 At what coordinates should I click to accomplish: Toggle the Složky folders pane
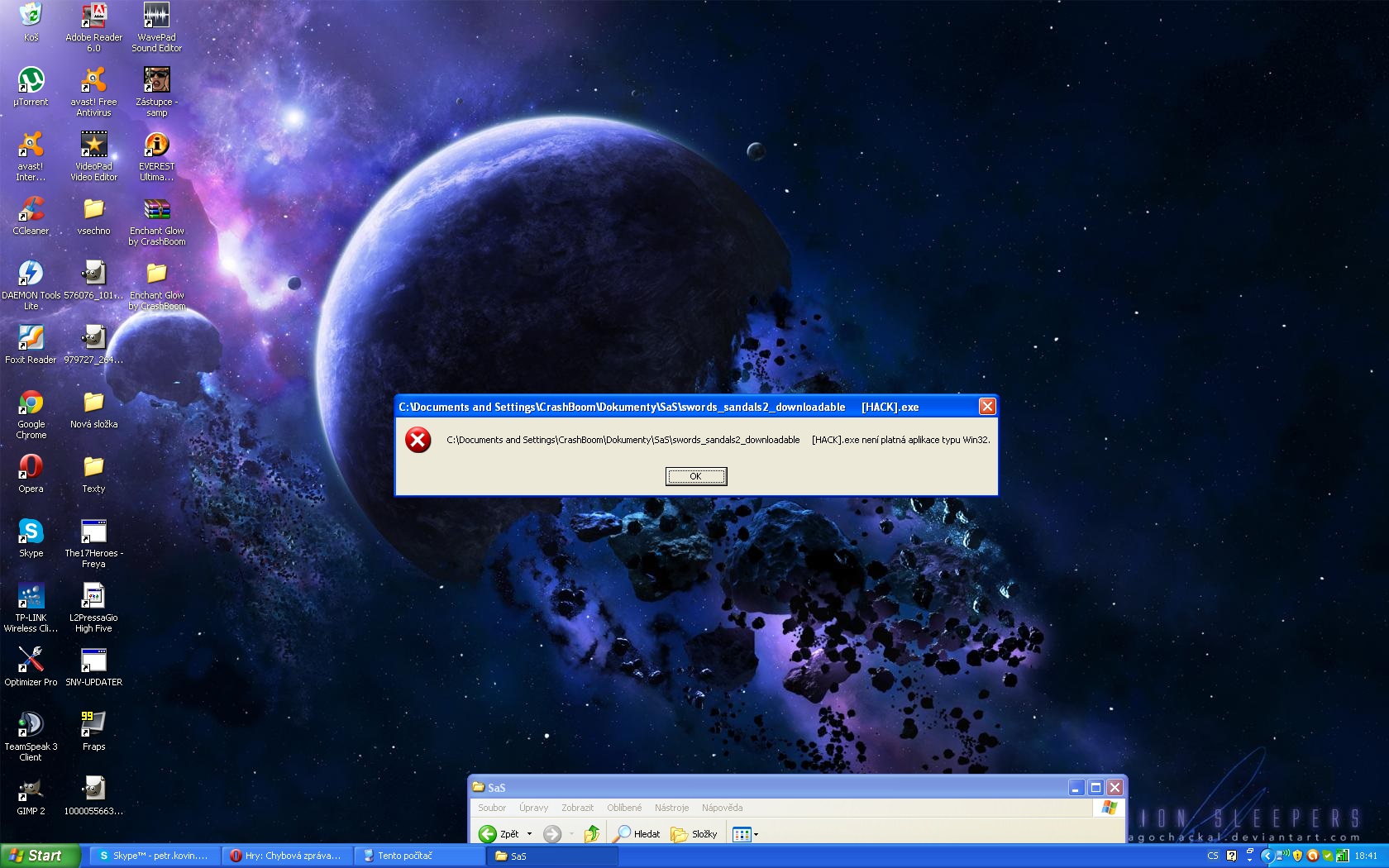point(695,834)
